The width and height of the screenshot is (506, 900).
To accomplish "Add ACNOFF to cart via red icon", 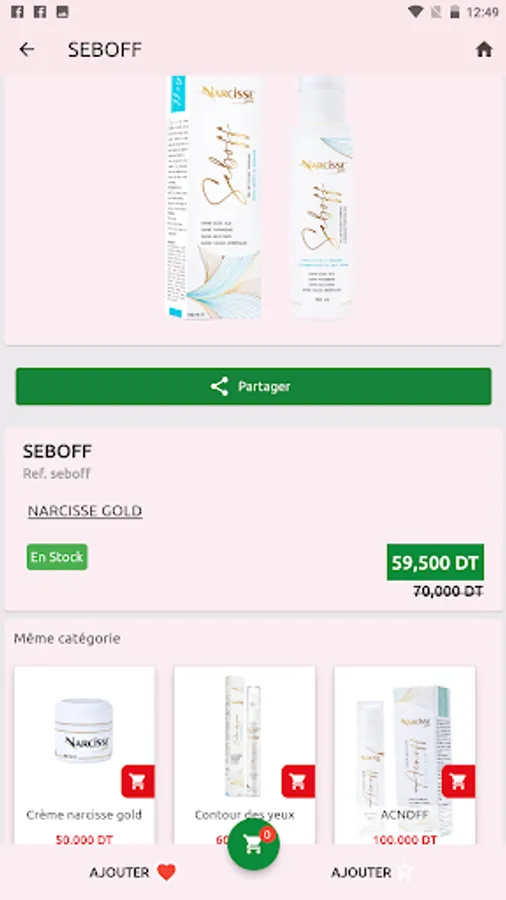I will tap(458, 781).
